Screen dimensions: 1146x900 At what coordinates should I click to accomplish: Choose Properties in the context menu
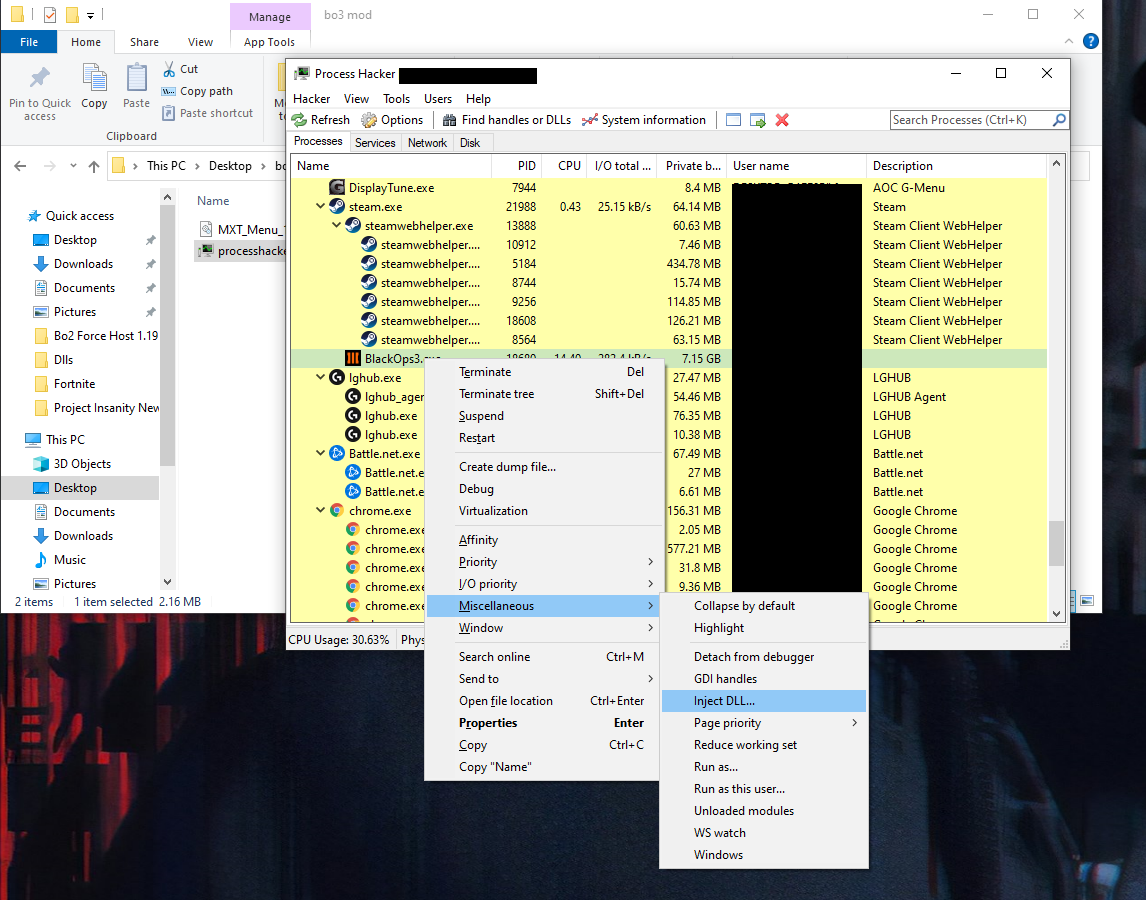point(488,723)
